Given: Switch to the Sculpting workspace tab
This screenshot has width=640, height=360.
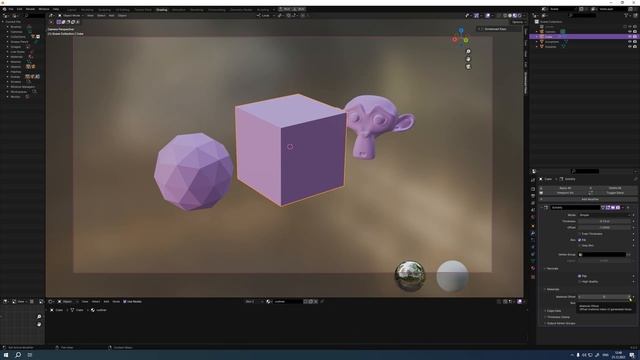Looking at the screenshot, I should [x=104, y=9].
